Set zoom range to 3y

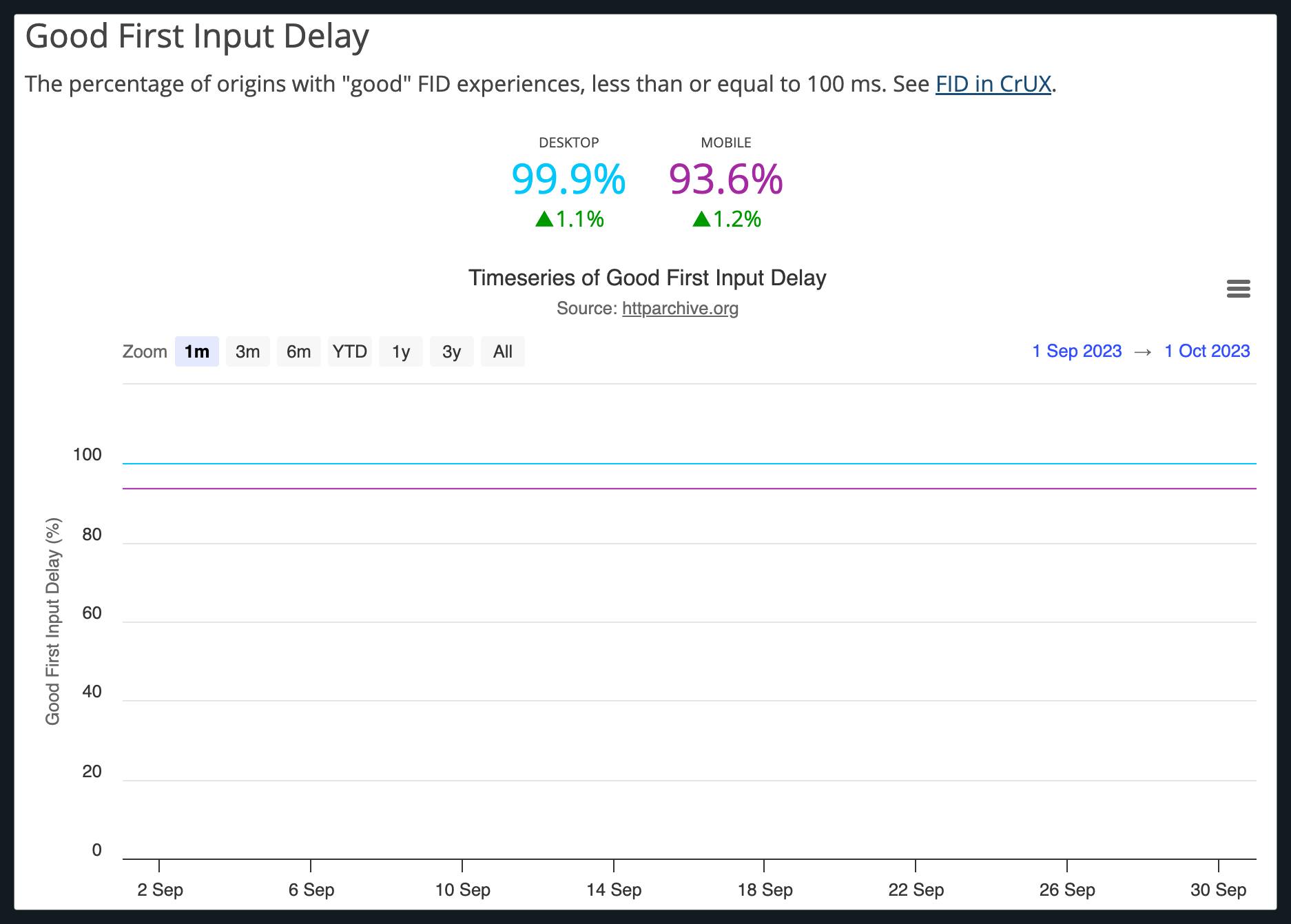coord(451,351)
